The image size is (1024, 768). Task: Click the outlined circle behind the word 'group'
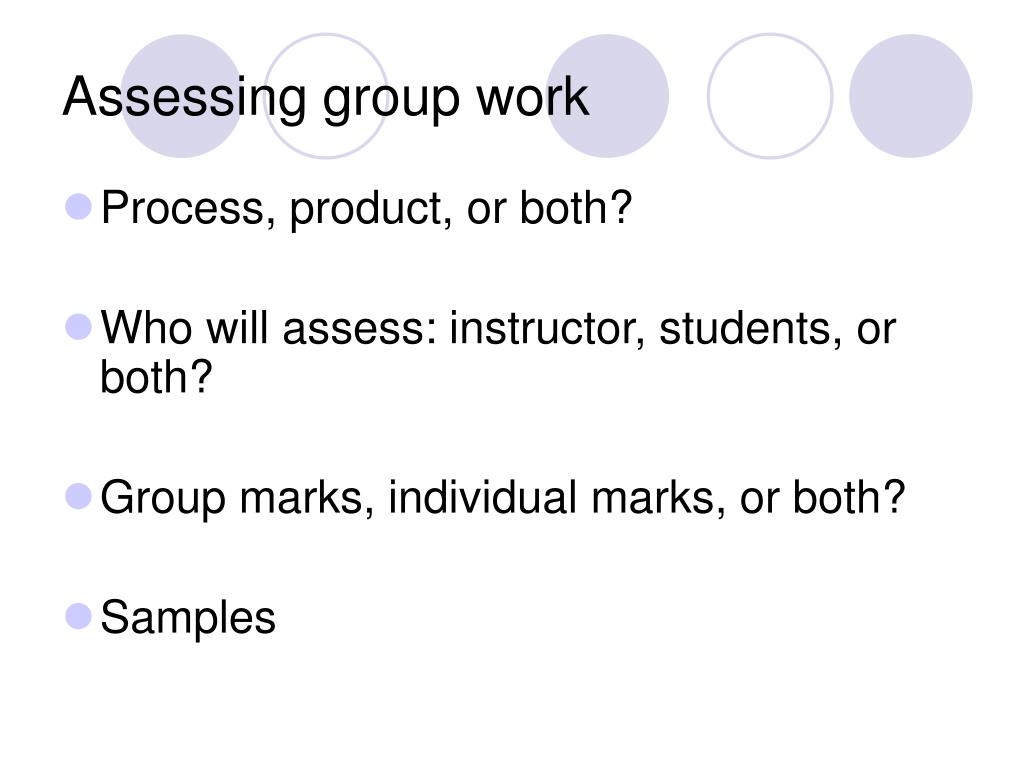point(326,96)
